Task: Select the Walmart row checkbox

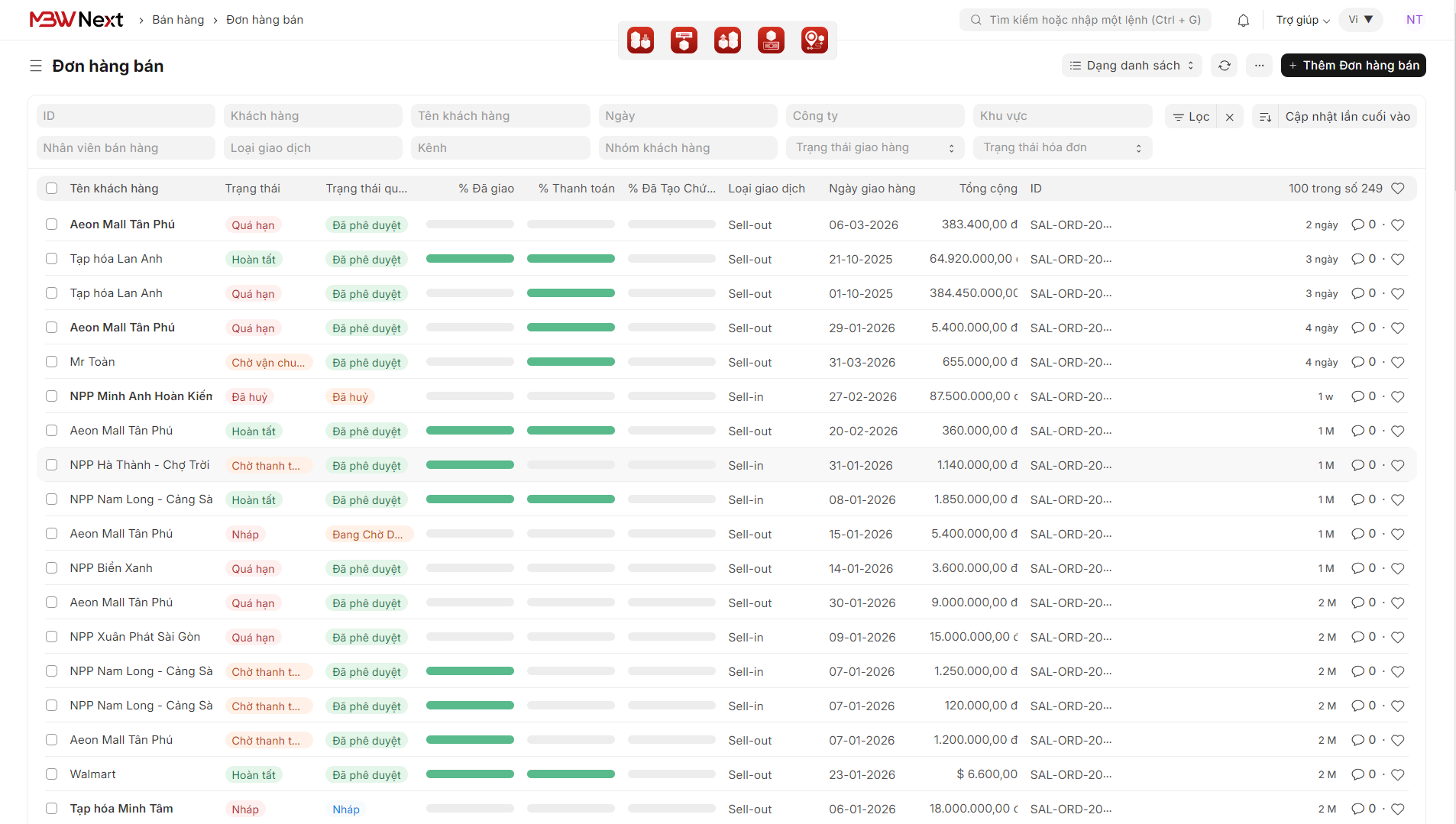Action: 51,774
